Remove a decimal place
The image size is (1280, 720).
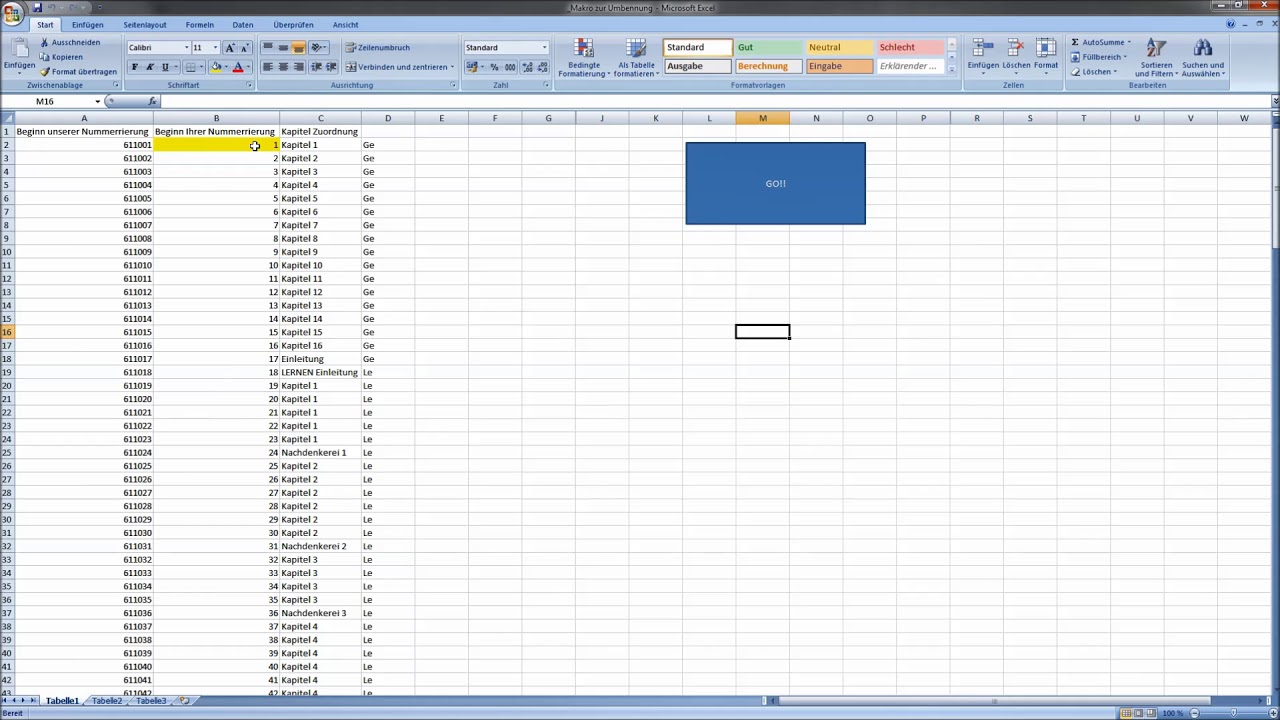541,67
